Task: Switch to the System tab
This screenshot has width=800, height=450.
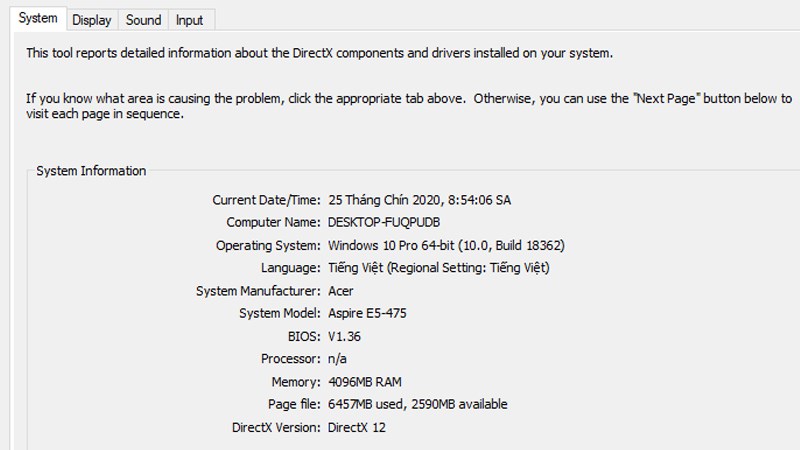Action: click(x=38, y=19)
